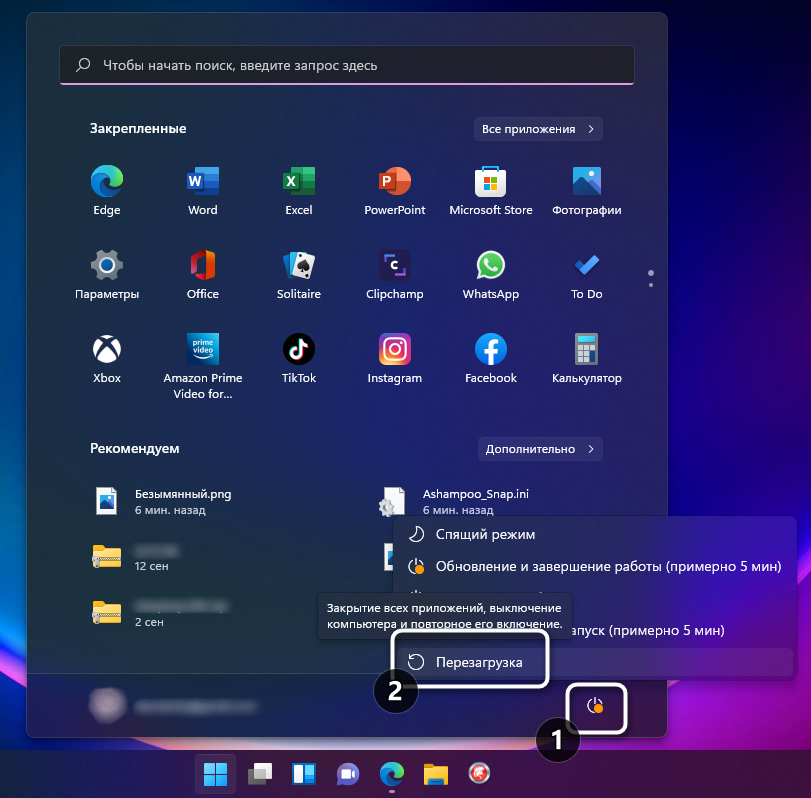Choose Спящий режим in power menu
The width and height of the screenshot is (811, 798).
click(478, 534)
